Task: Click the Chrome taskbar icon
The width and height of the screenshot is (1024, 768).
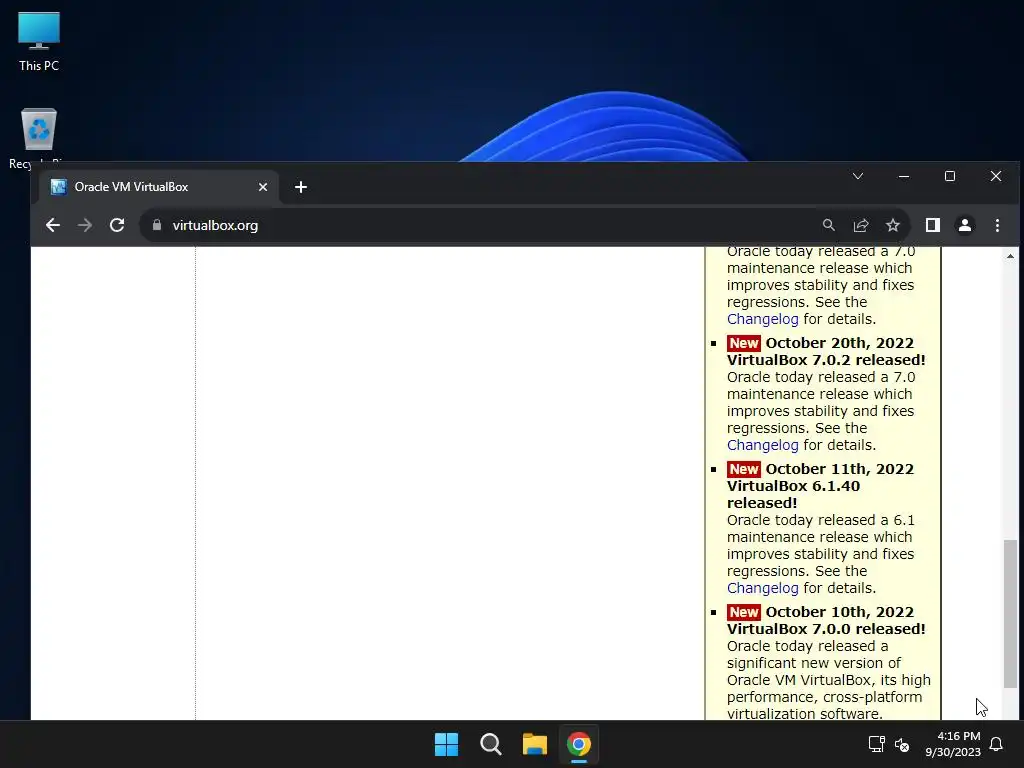Action: [579, 744]
